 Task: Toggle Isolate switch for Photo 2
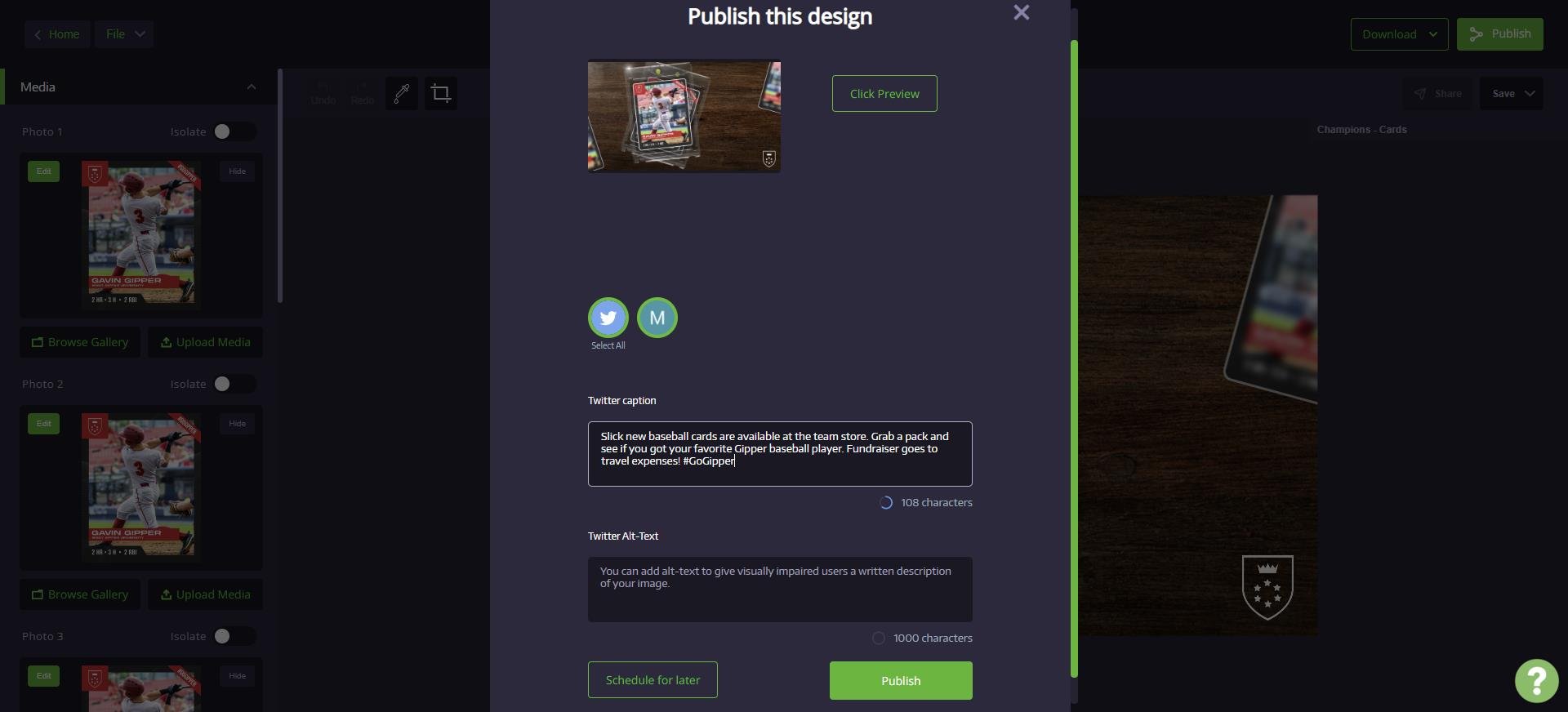(x=234, y=384)
